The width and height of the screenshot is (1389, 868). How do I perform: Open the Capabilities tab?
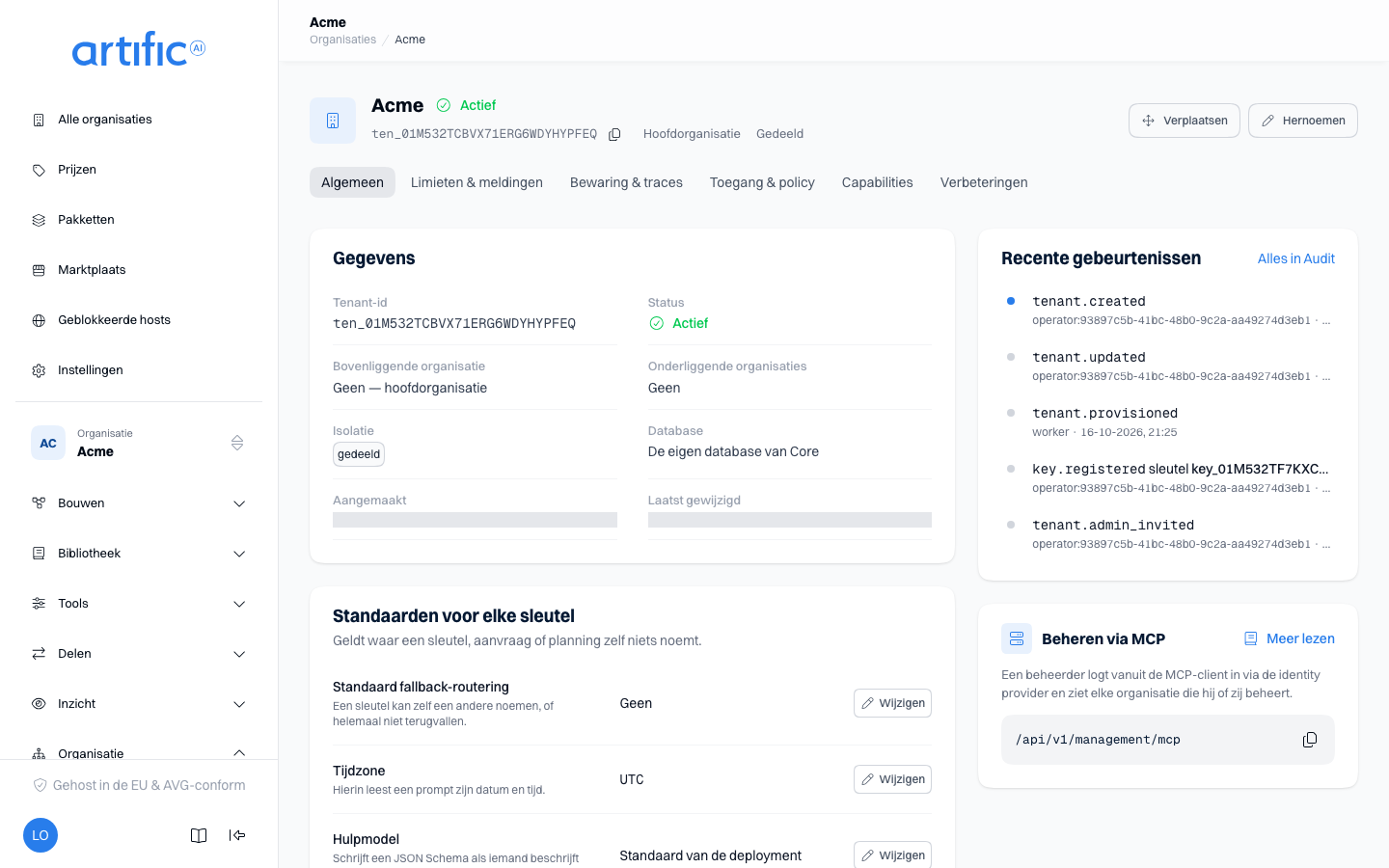click(877, 182)
